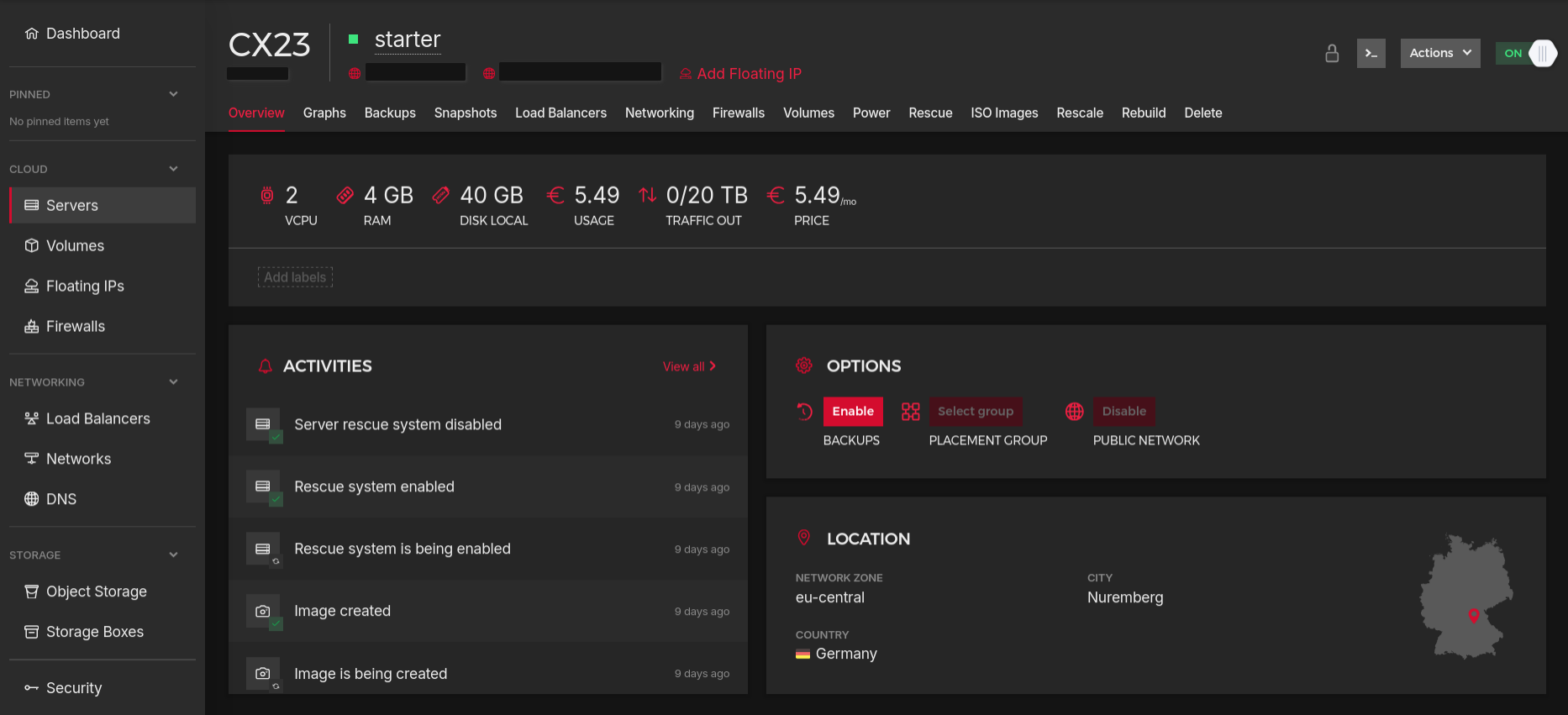Click the Servers icon in the sidebar
The image size is (1568, 715).
(32, 205)
